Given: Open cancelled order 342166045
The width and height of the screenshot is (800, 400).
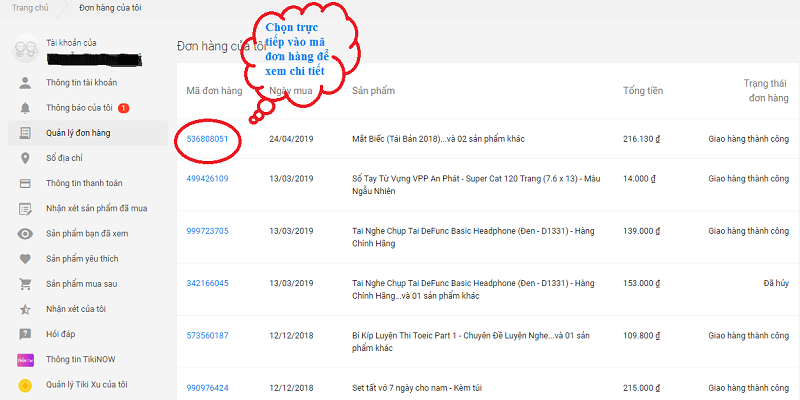Looking at the screenshot, I should coord(208,283).
